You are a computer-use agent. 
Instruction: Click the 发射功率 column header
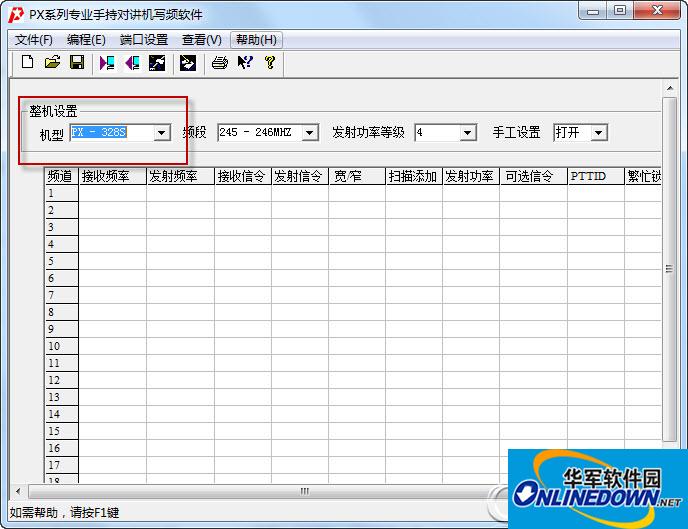[471, 176]
